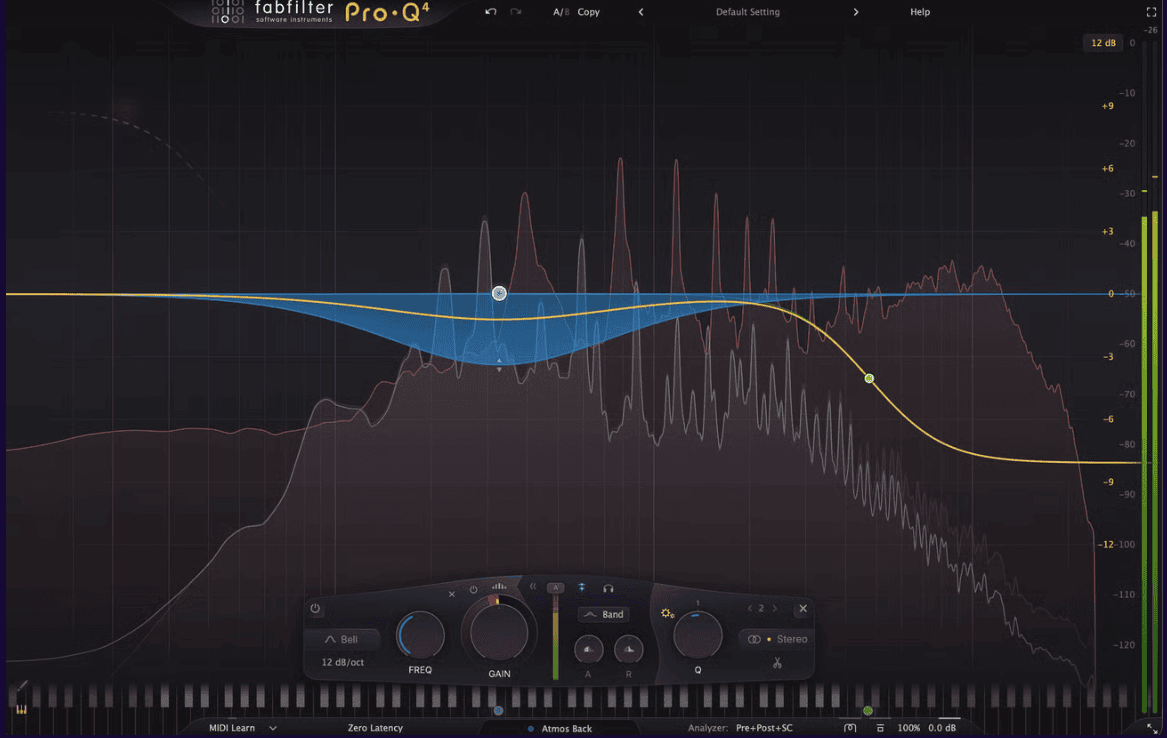Load the previous preset
This screenshot has width=1167, height=738.
[x=641, y=12]
